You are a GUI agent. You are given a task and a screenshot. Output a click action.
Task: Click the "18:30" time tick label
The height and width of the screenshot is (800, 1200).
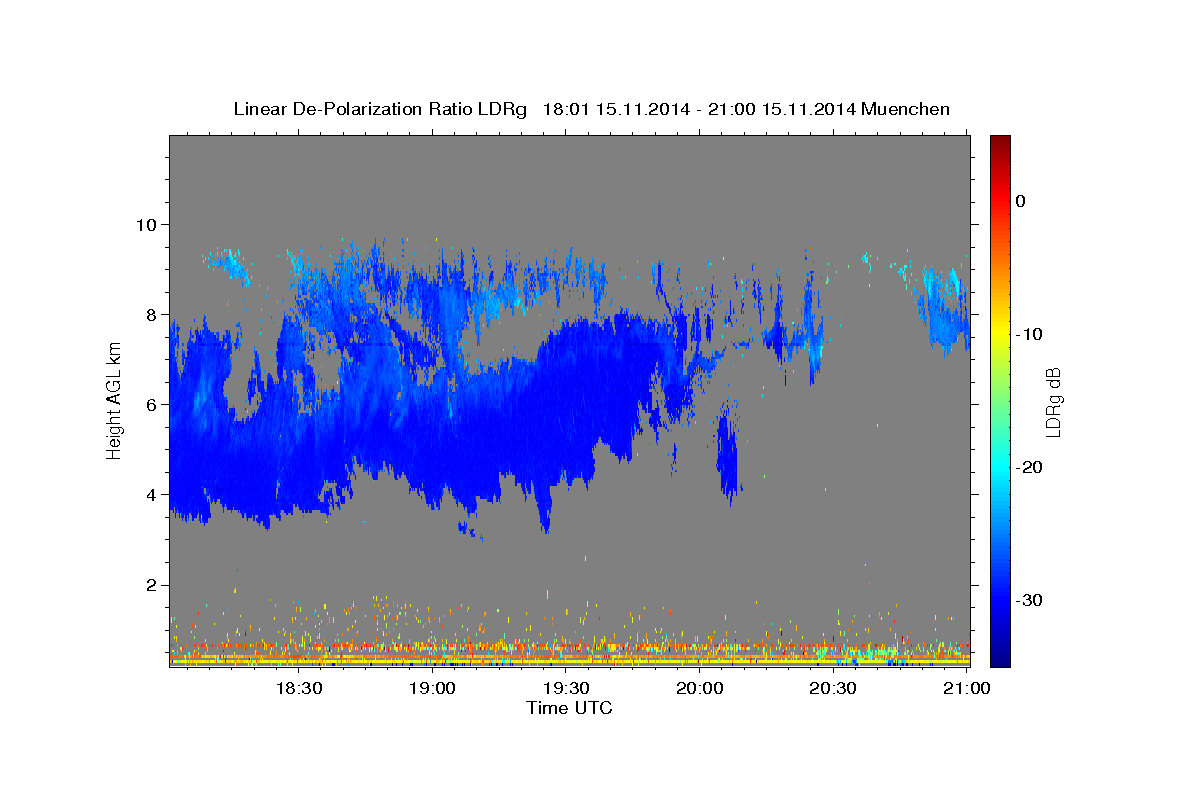point(298,688)
